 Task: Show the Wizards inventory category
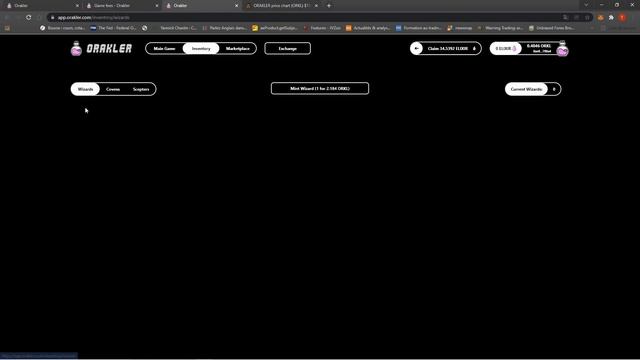point(85,89)
